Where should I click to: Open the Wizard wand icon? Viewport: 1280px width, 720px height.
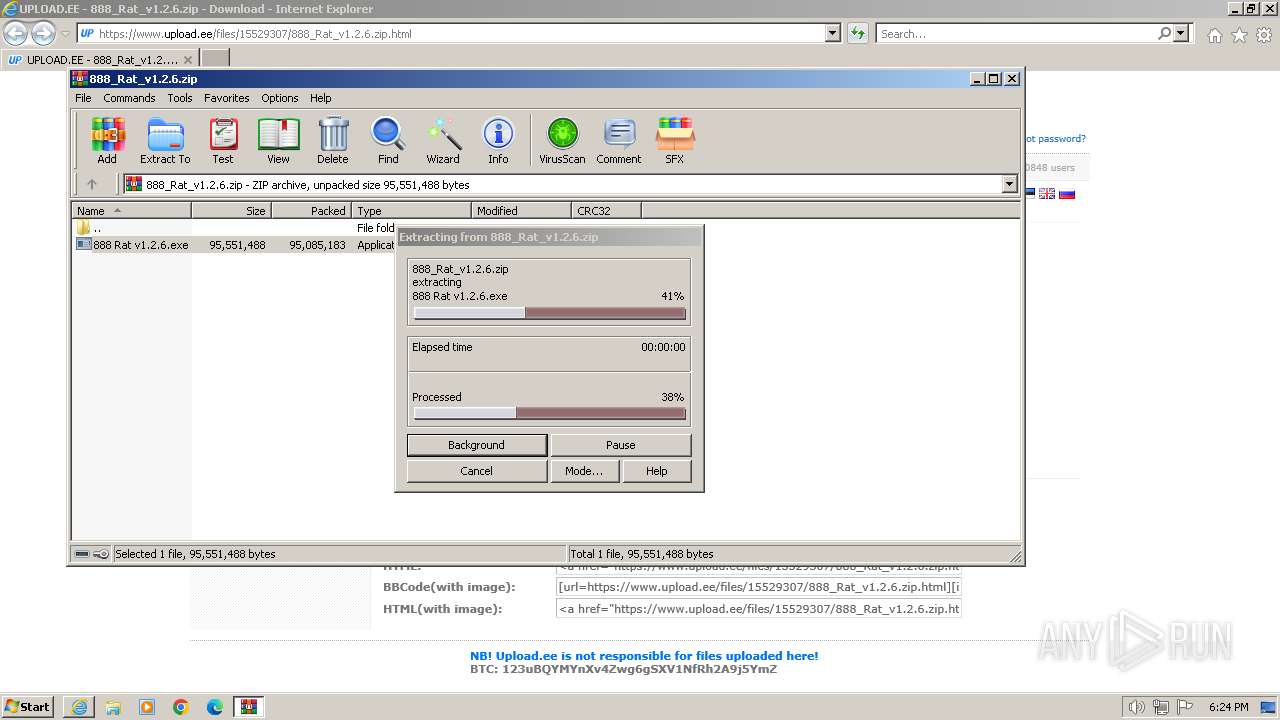[443, 140]
